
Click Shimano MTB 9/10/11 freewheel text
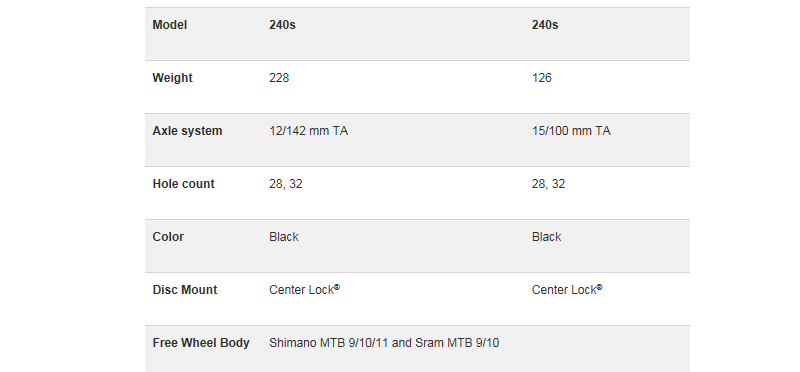(384, 343)
